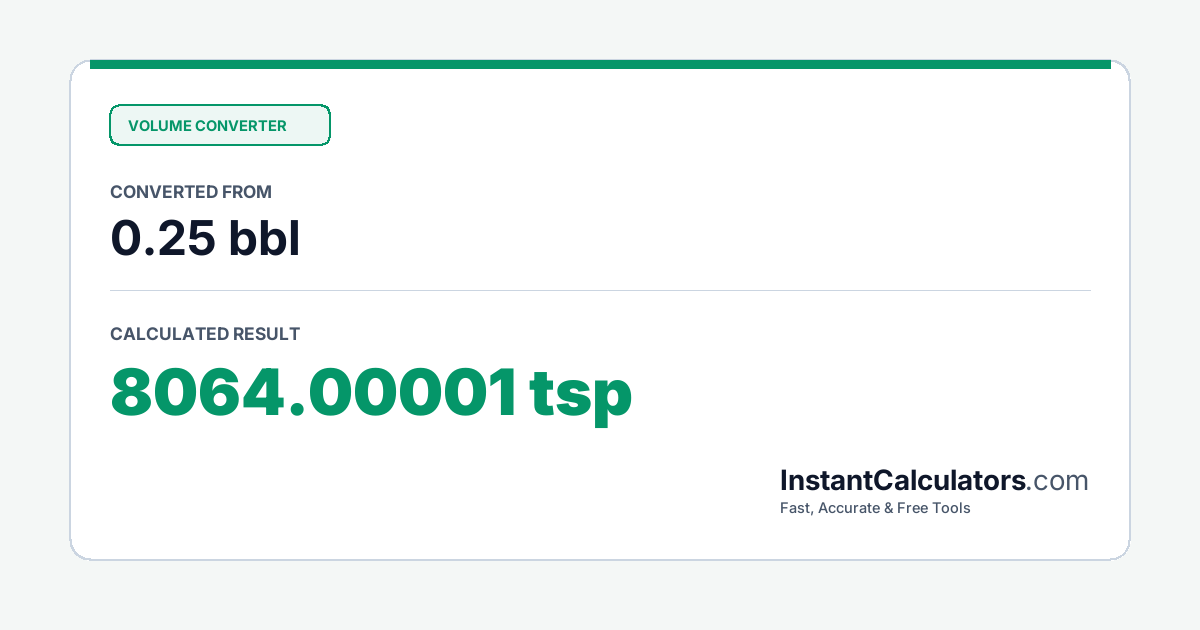
Task: Click the .com suffix of logo
Action: (x=1058, y=482)
